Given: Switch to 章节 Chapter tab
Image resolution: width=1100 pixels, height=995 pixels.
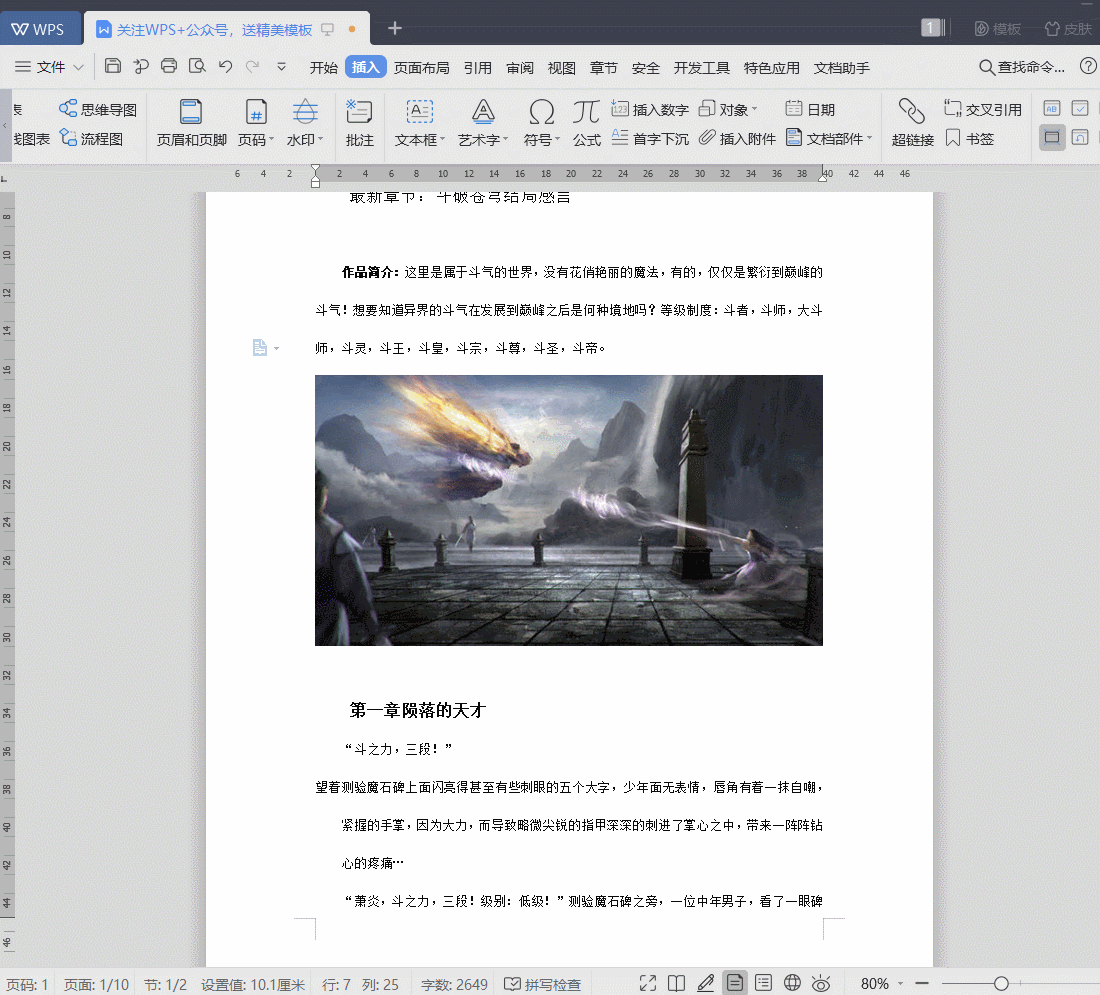Looking at the screenshot, I should [x=604, y=67].
